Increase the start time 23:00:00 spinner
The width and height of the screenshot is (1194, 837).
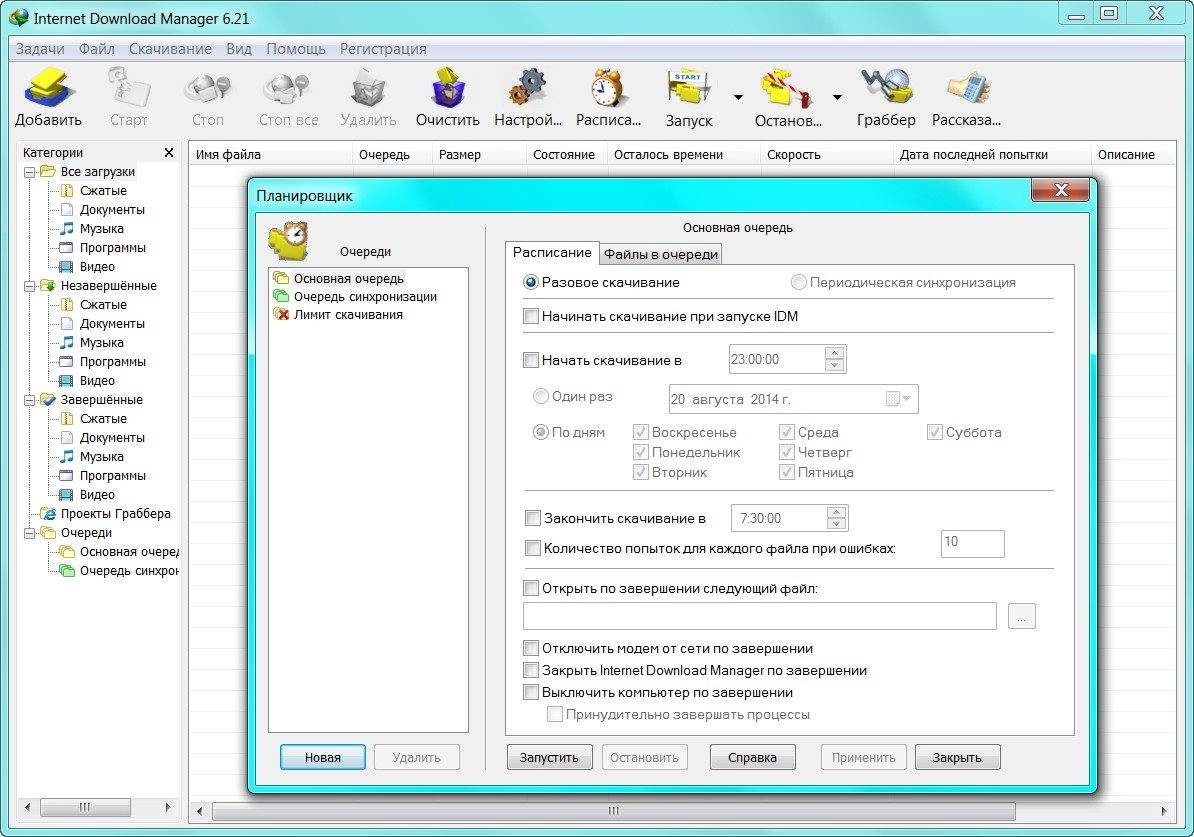coord(835,353)
